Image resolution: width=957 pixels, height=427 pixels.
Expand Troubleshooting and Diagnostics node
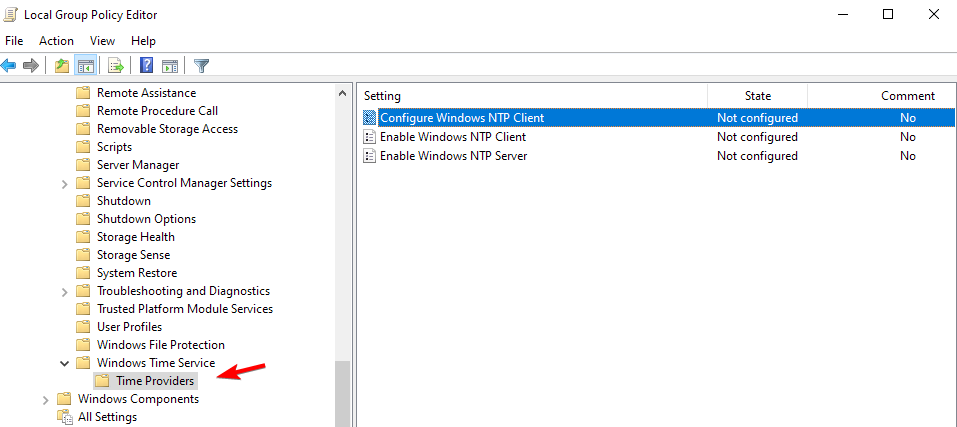coord(64,292)
